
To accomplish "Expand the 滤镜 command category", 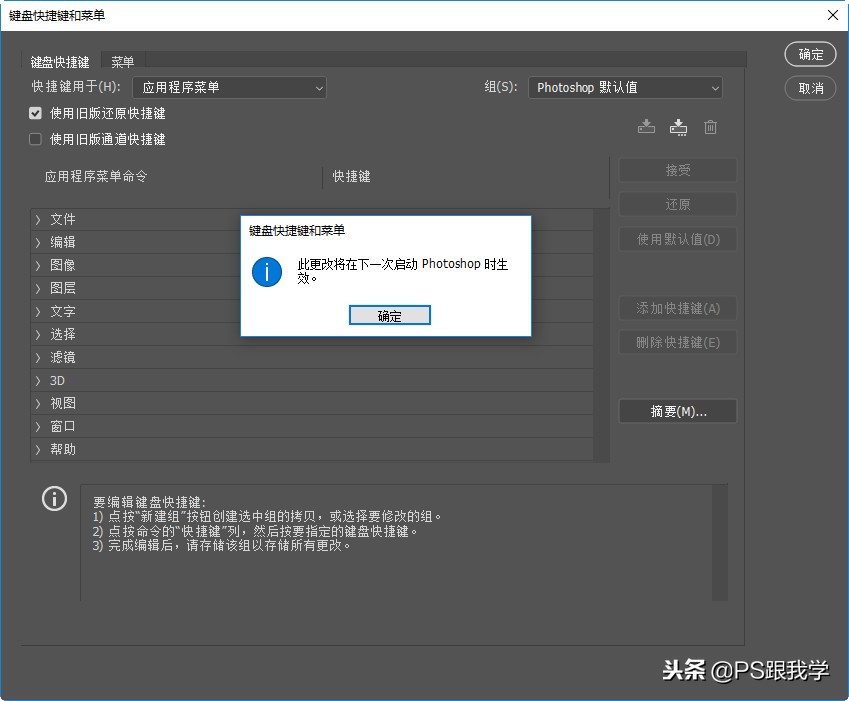I will click(x=40, y=357).
